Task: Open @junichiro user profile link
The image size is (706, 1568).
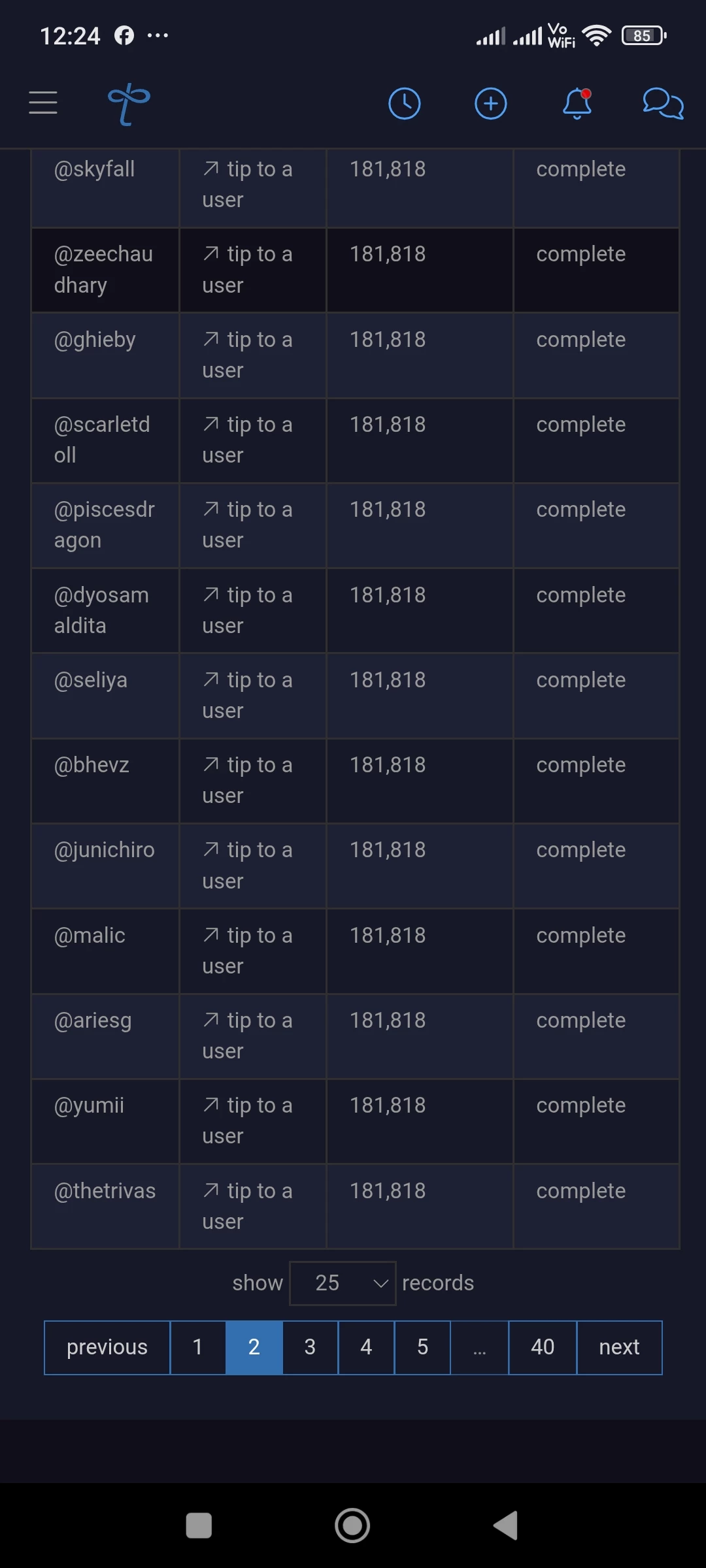Action: point(105,850)
